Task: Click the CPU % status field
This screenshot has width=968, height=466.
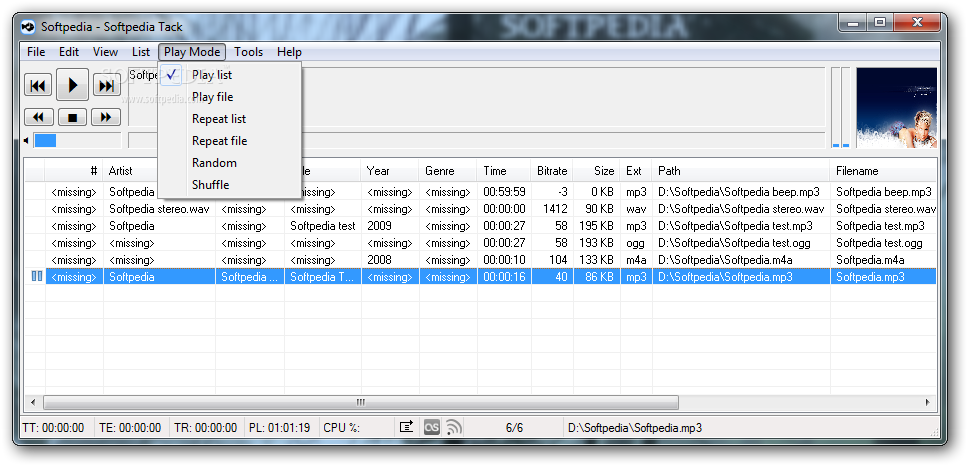Action: pos(341,428)
